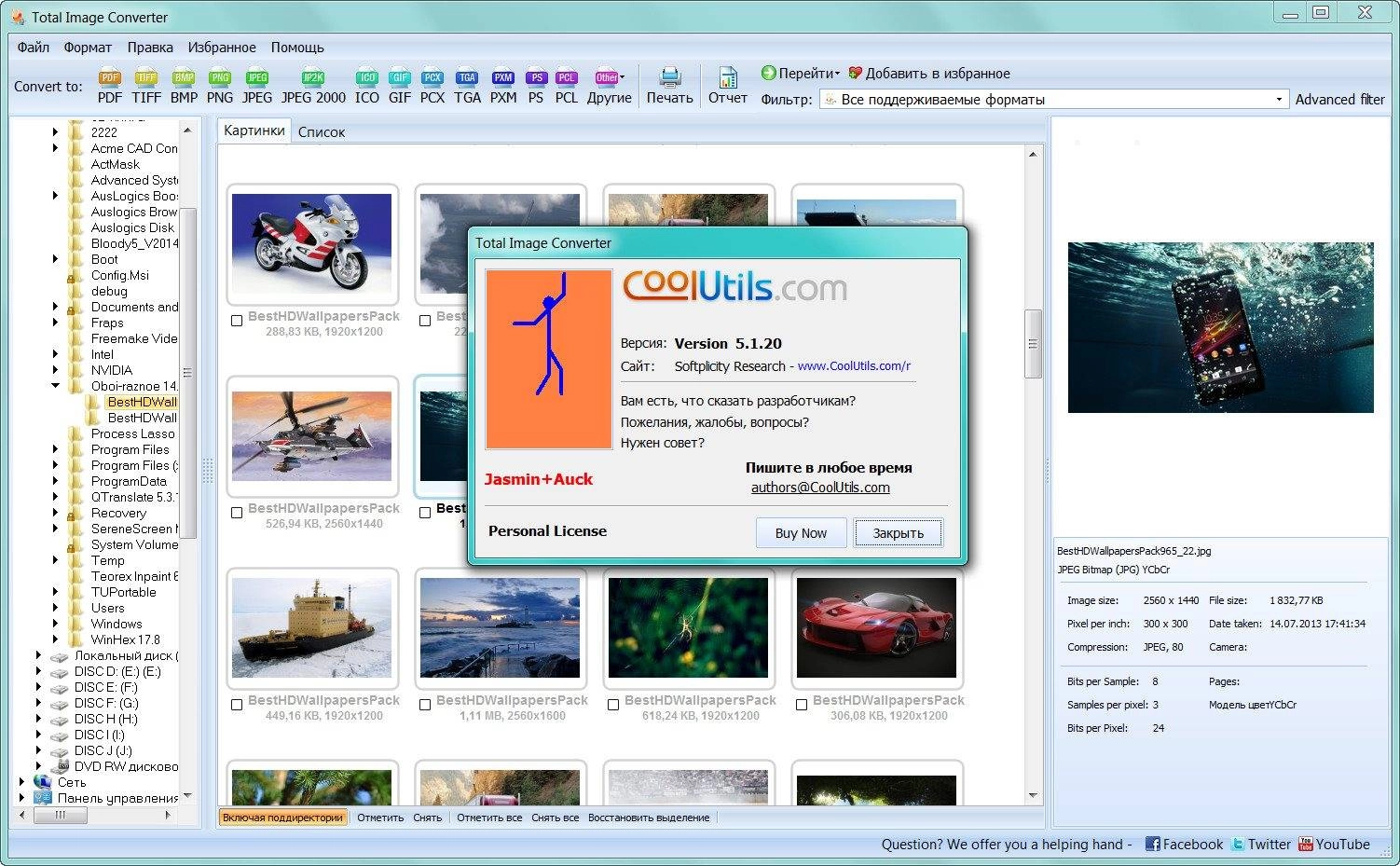Check the spider image checkbox
Screen dimensions: 1400x866
[613, 705]
